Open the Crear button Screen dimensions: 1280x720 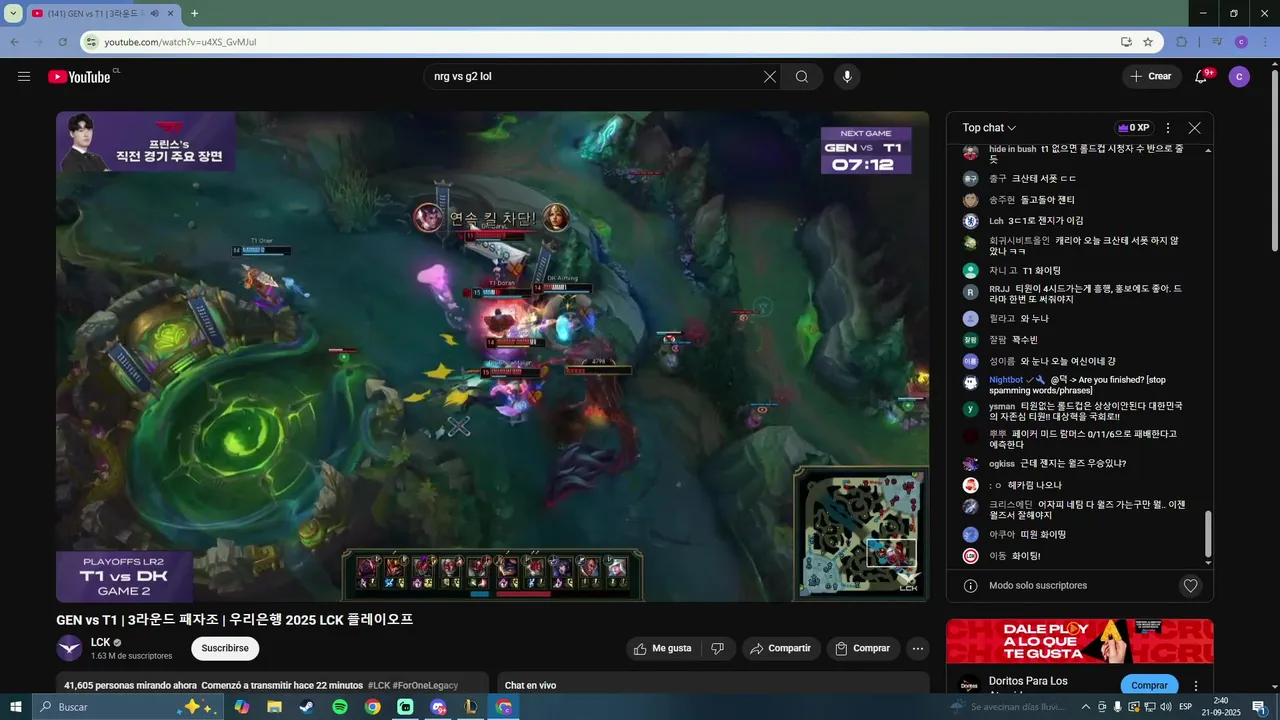1151,76
